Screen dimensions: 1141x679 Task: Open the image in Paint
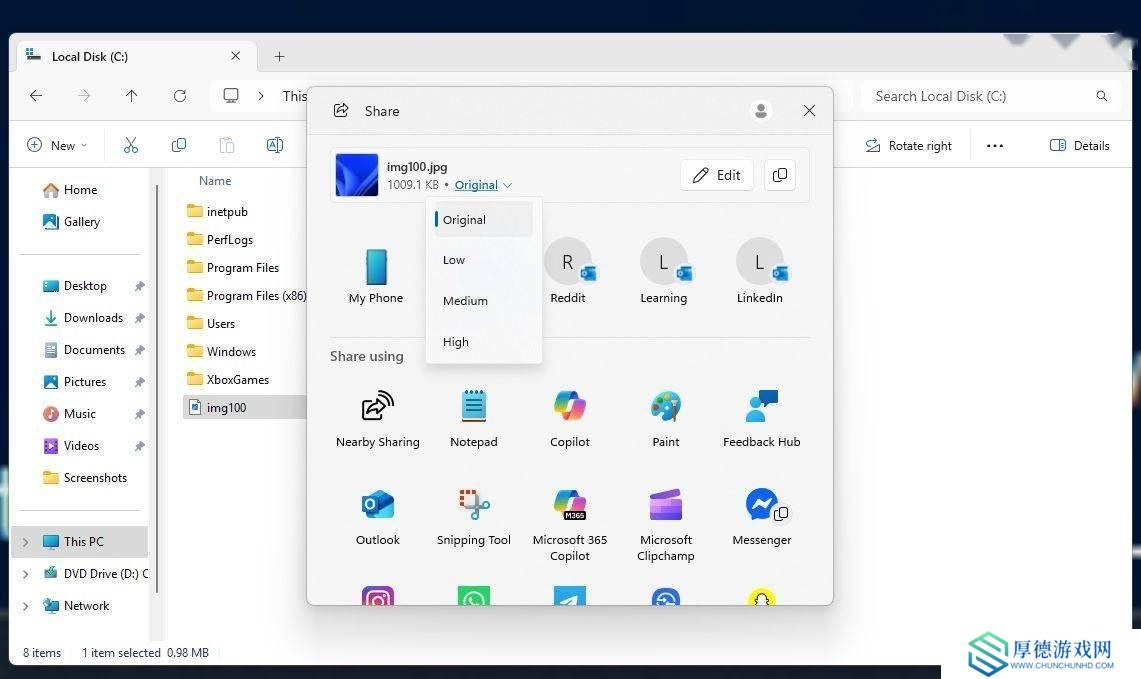click(x=665, y=419)
